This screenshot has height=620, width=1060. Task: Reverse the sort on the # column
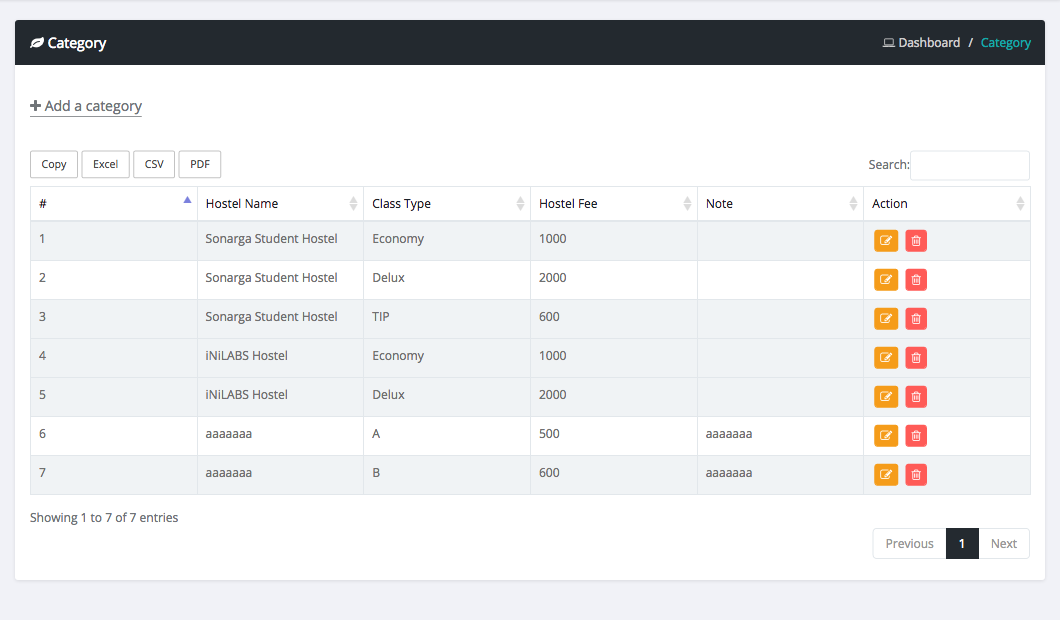tap(187, 200)
